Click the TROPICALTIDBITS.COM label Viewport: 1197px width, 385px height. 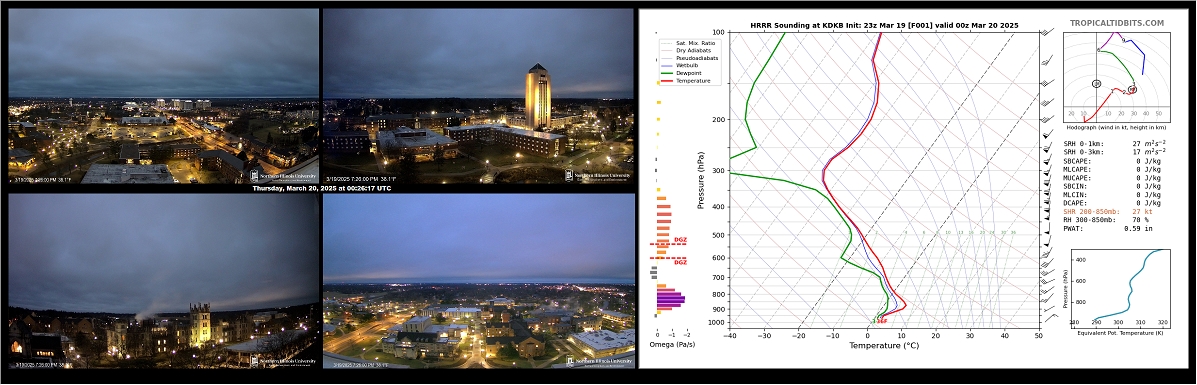click(1117, 24)
